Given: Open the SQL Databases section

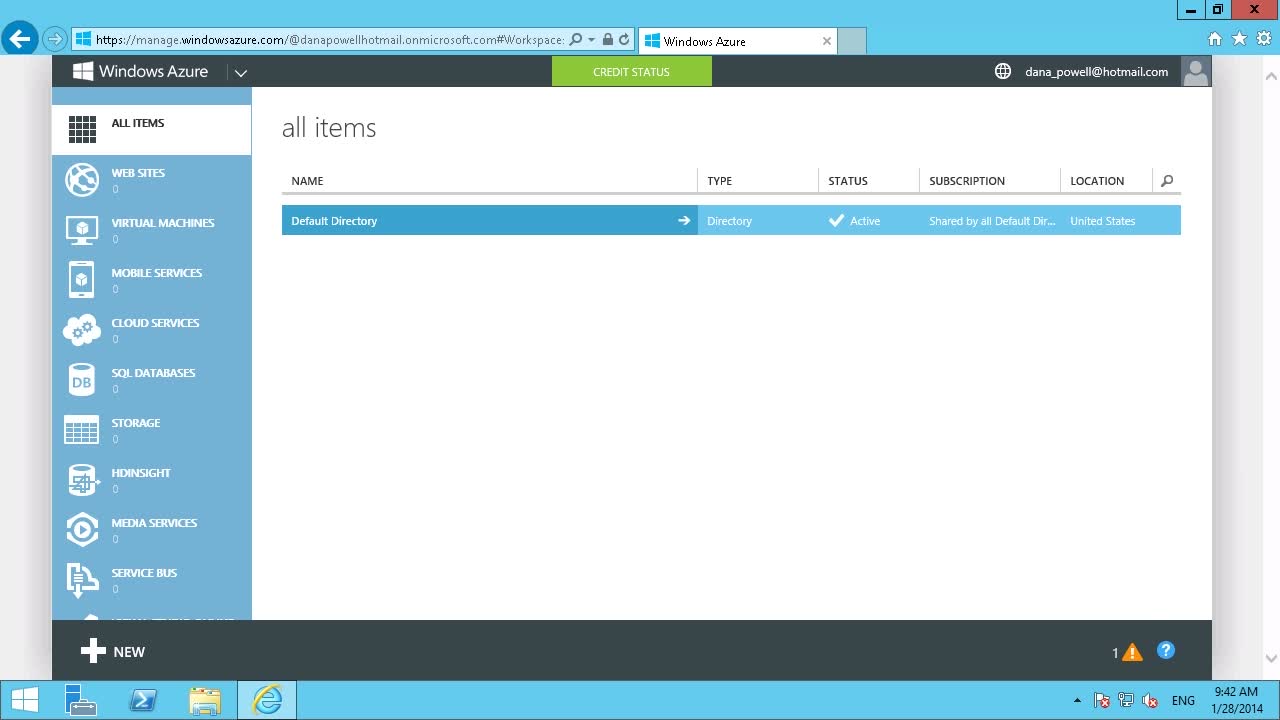Looking at the screenshot, I should point(153,374).
